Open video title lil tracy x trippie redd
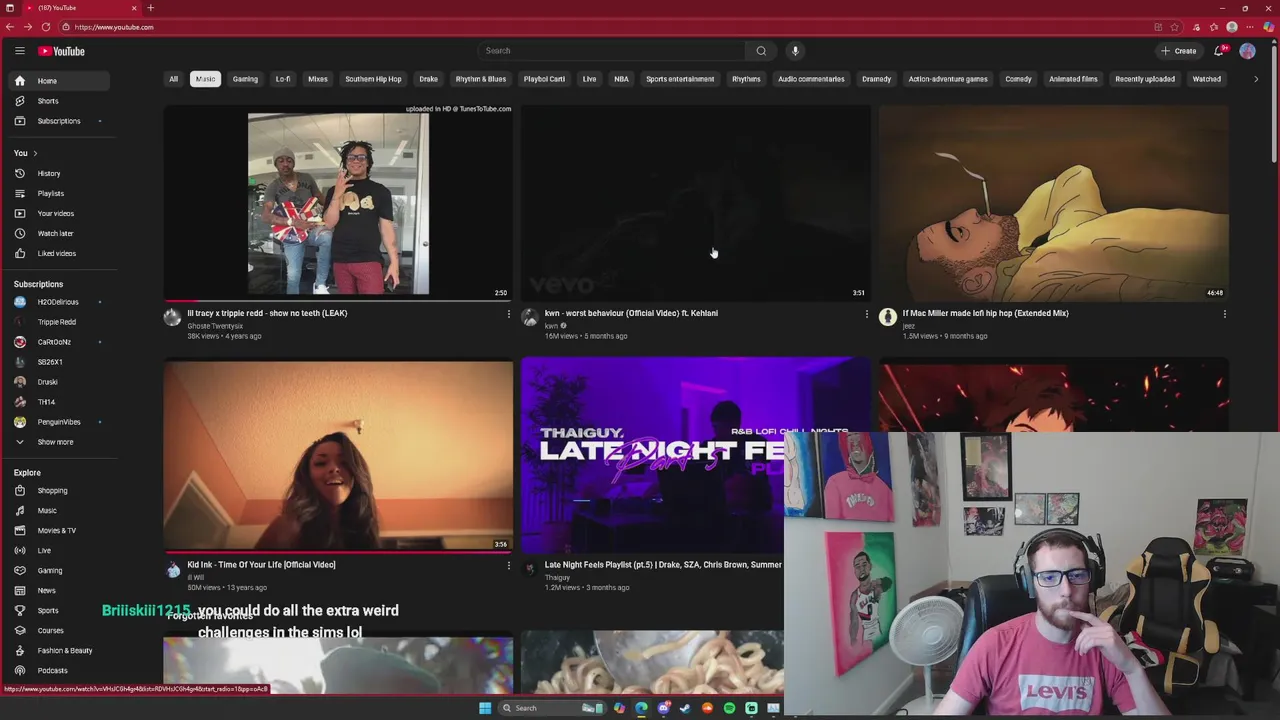 click(x=267, y=313)
